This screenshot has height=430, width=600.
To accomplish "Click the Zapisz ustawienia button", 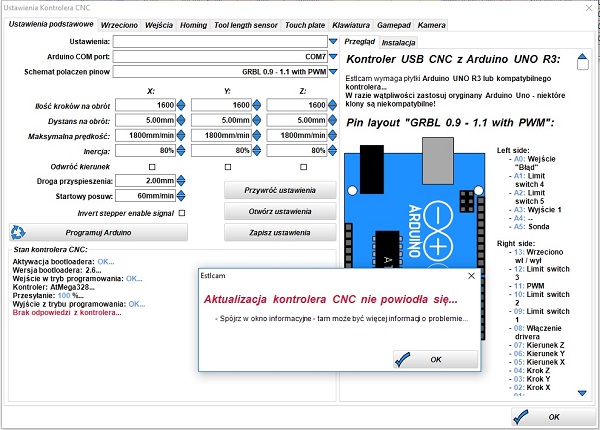I will (280, 233).
